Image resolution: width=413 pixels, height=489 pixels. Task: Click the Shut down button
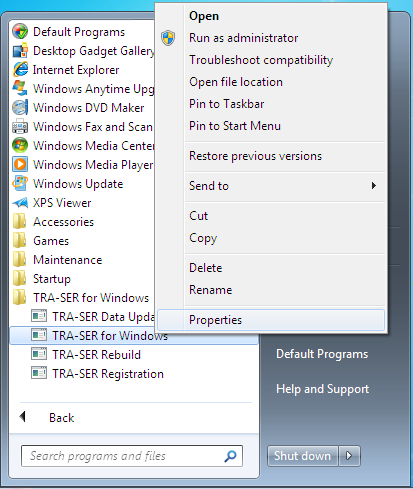coord(303,456)
